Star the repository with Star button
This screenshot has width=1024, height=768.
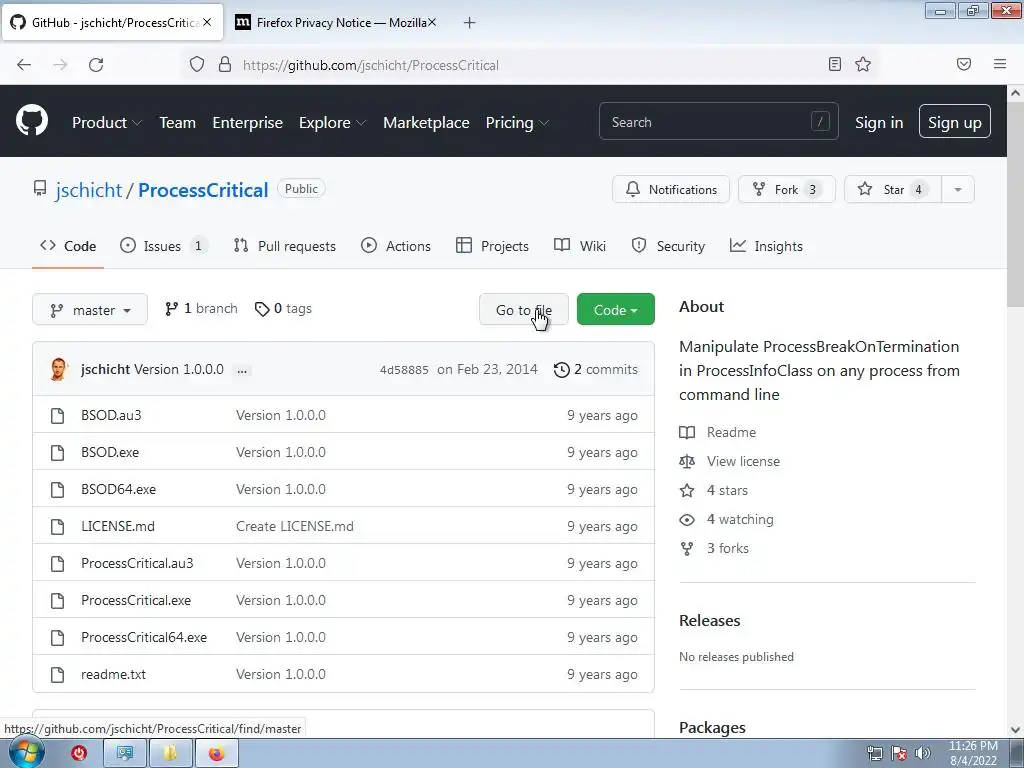(893, 189)
